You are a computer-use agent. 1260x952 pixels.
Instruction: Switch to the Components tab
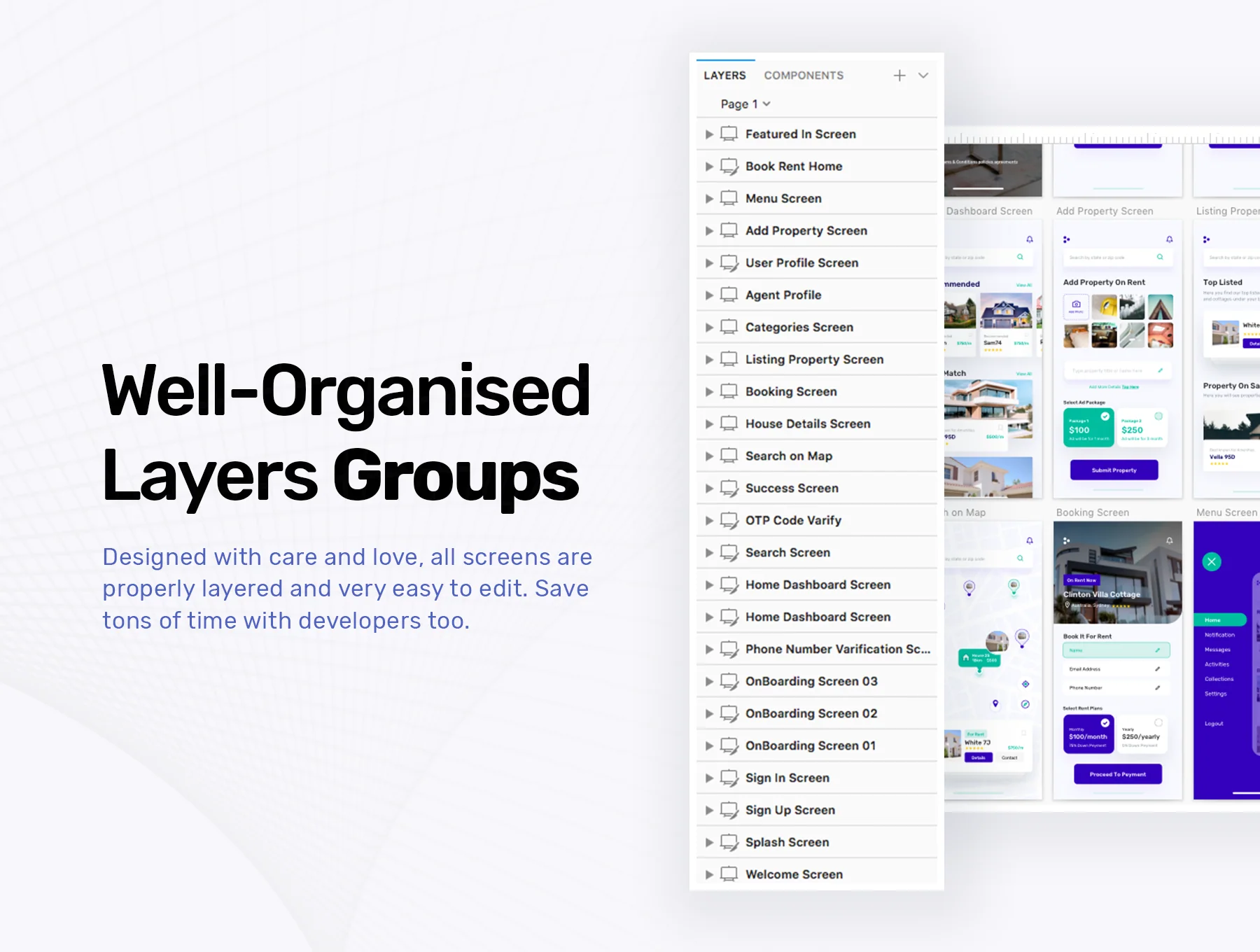(x=804, y=76)
